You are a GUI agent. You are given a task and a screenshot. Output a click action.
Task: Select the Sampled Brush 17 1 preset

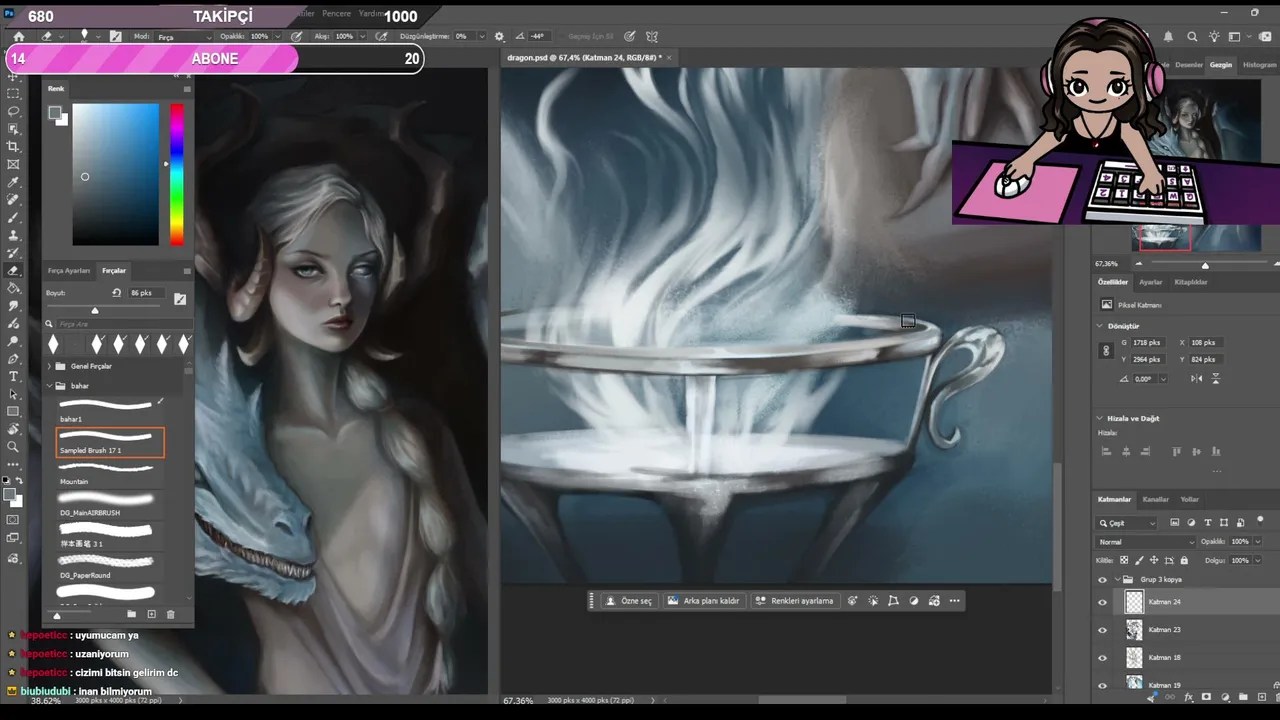[110, 442]
